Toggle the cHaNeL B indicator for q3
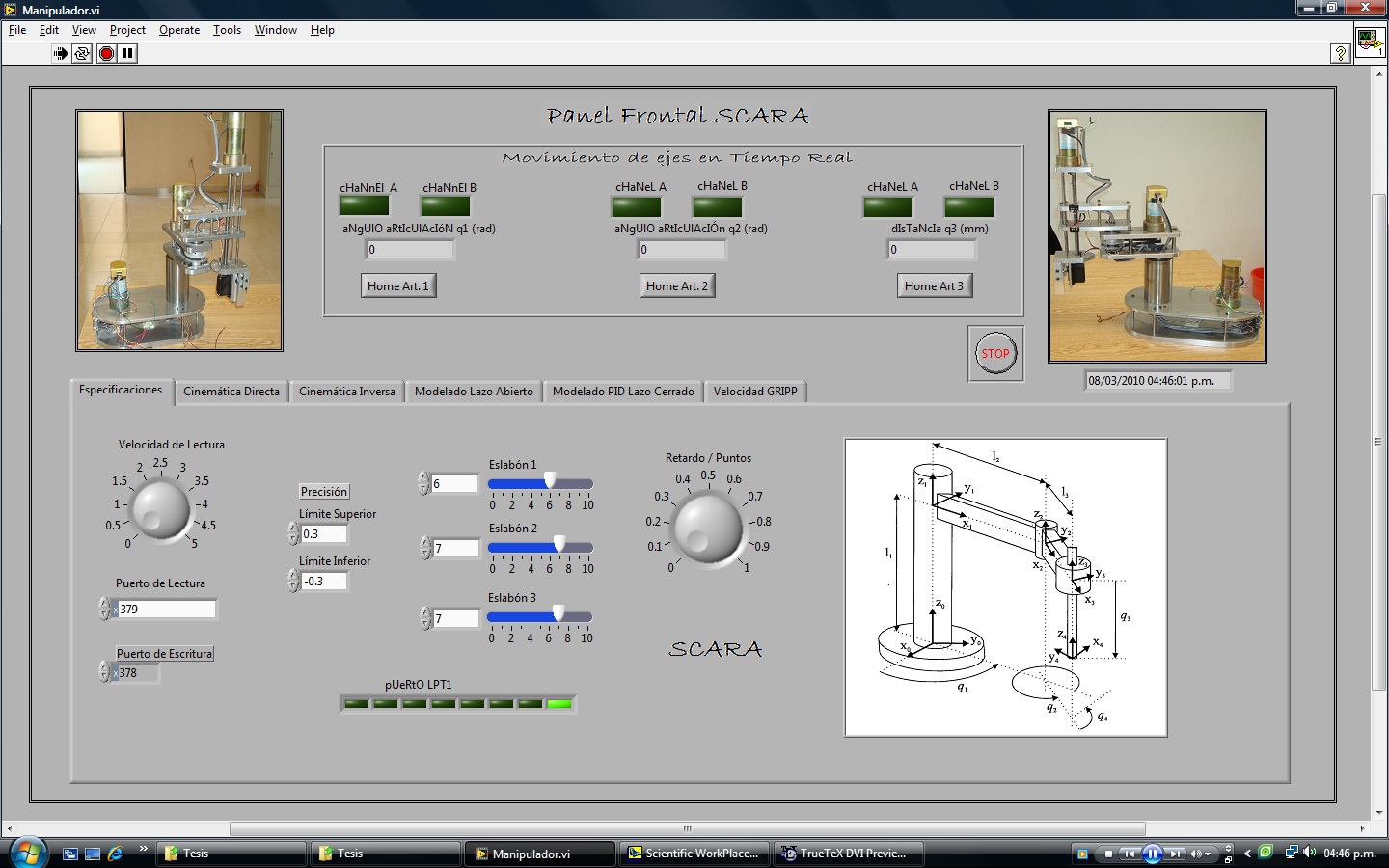 click(x=968, y=206)
